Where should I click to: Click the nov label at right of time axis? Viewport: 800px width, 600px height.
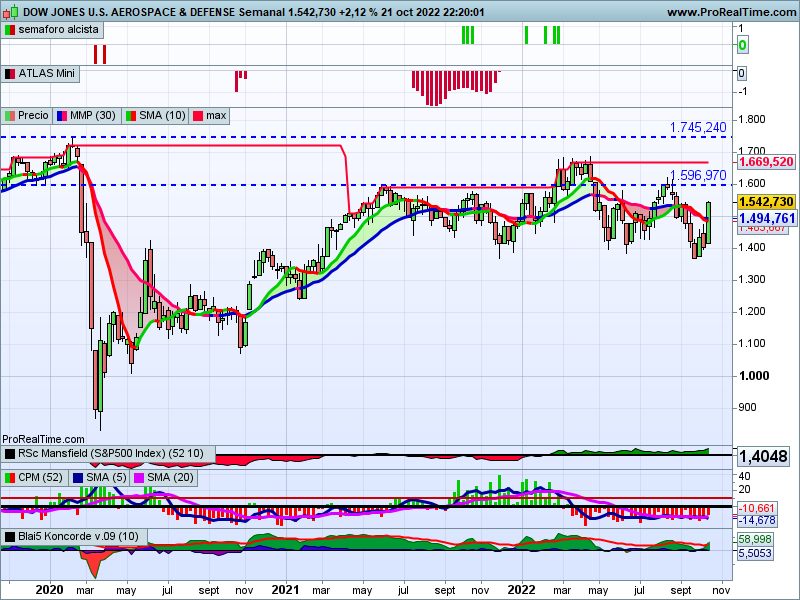tap(720, 591)
